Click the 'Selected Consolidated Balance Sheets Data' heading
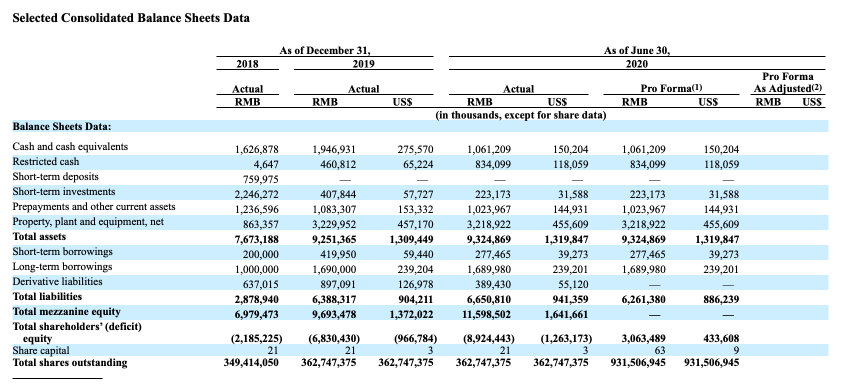Viewport: 848px width, 384px height. (x=131, y=18)
